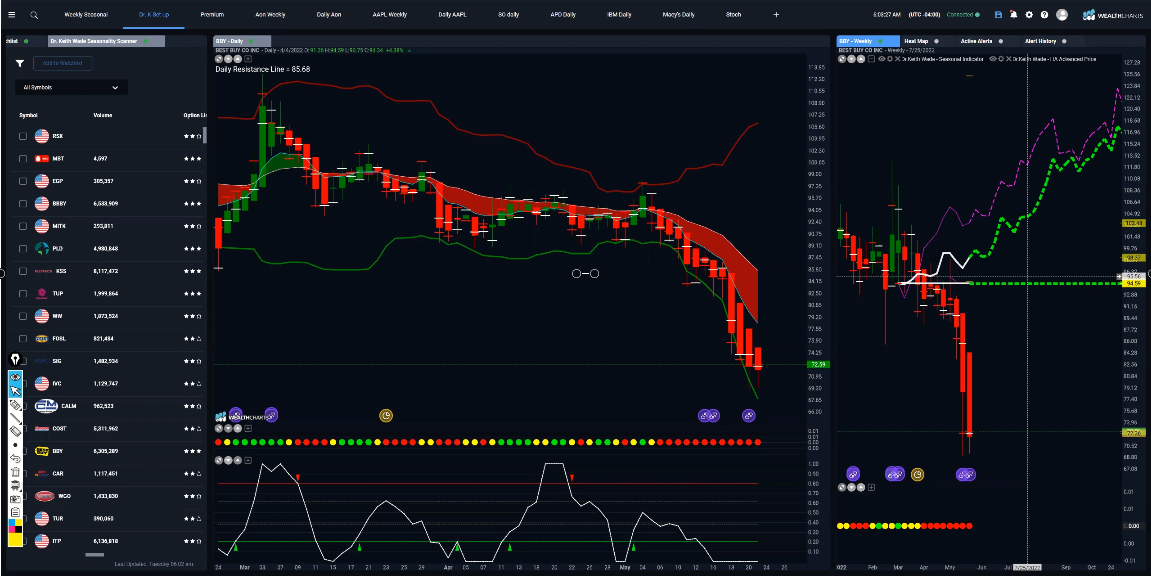Select the dot stroke-size option
This screenshot has width=1151, height=576.
[x=15, y=445]
